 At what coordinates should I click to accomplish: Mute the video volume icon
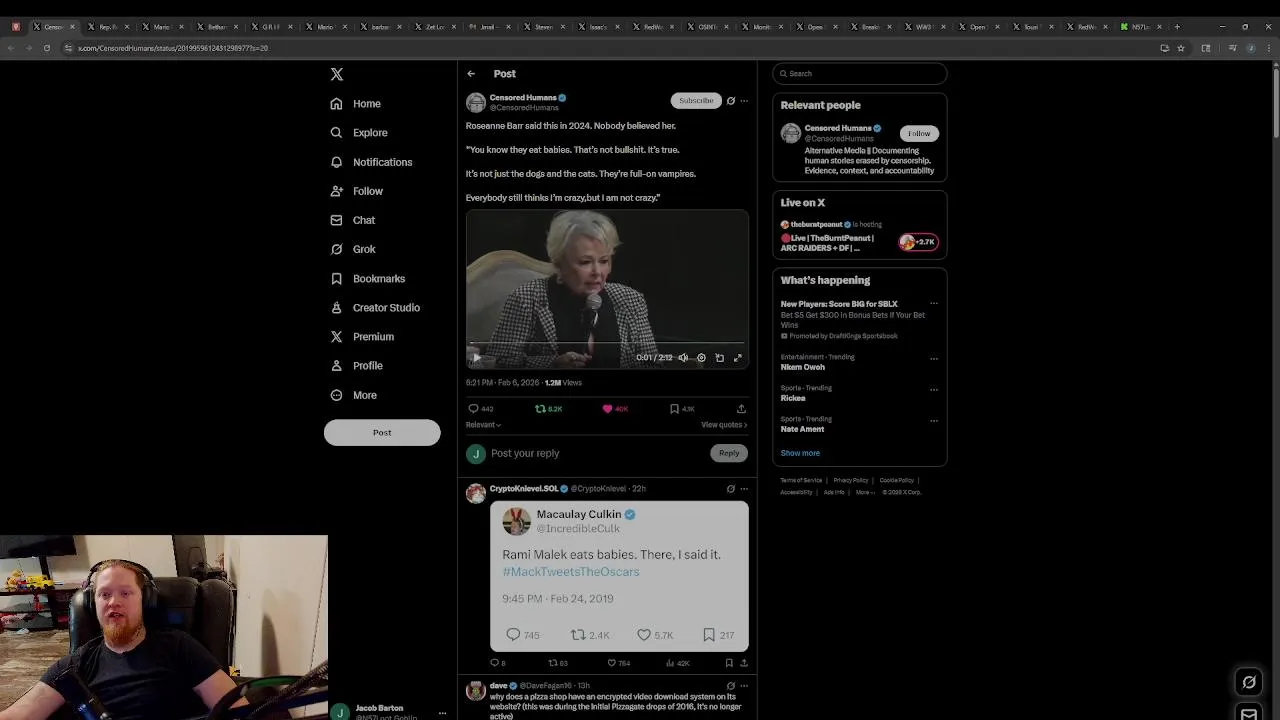click(x=683, y=358)
